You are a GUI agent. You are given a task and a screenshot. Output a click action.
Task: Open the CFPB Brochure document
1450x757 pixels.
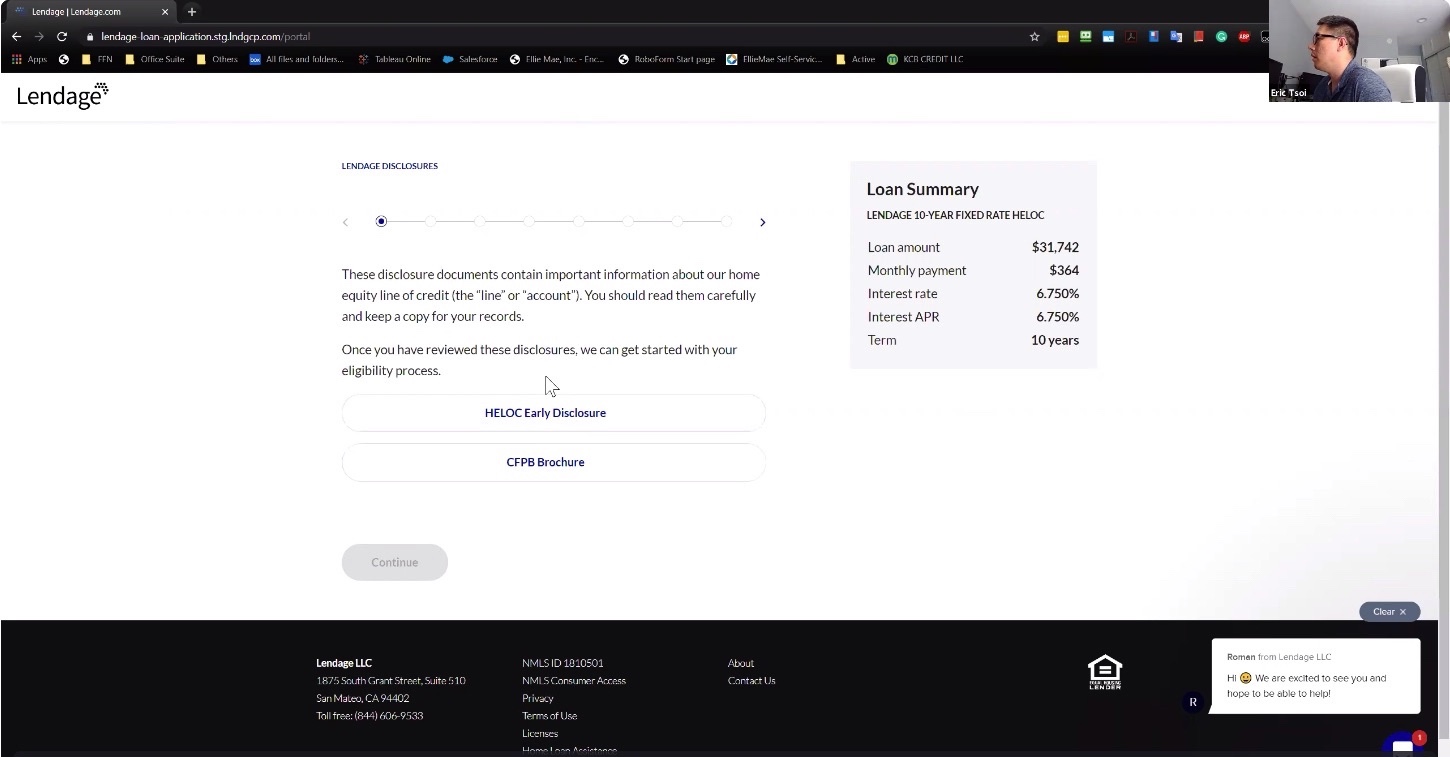pos(553,462)
